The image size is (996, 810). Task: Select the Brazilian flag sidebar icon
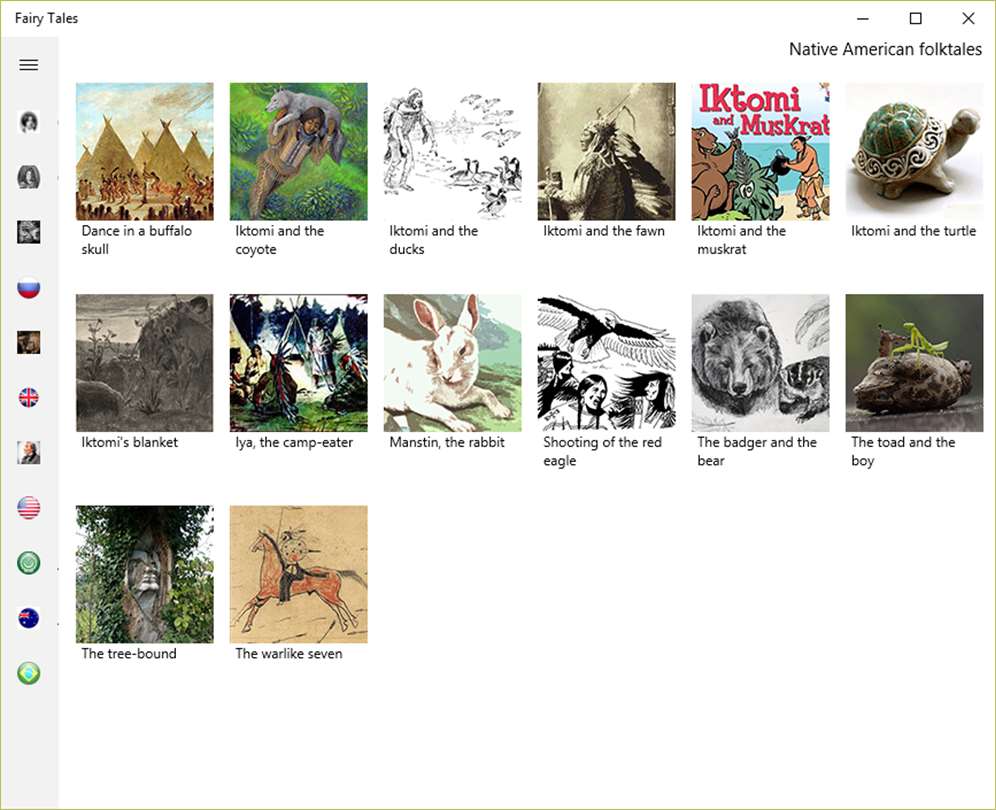tap(29, 673)
